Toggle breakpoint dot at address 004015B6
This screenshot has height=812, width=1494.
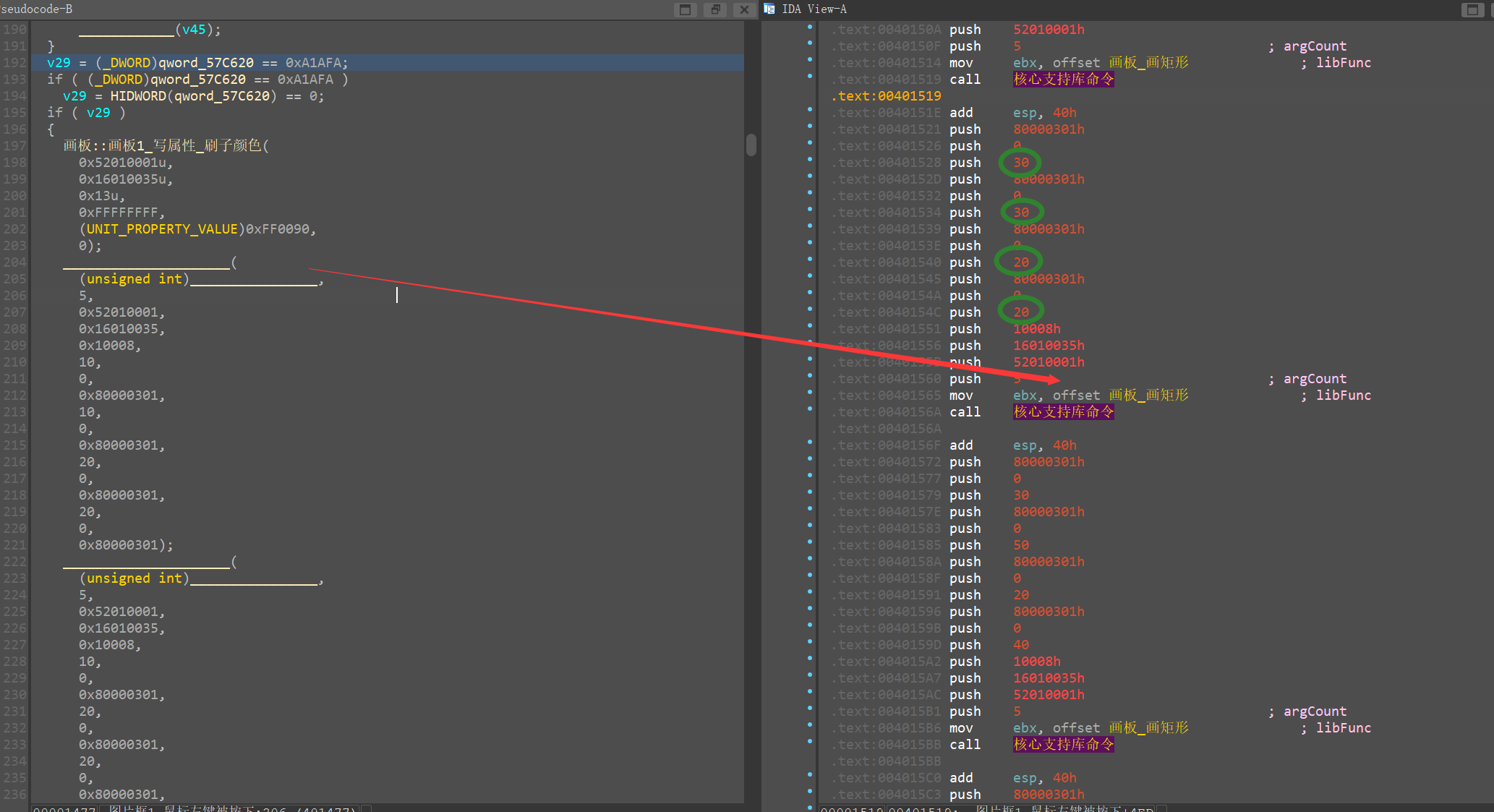809,726
